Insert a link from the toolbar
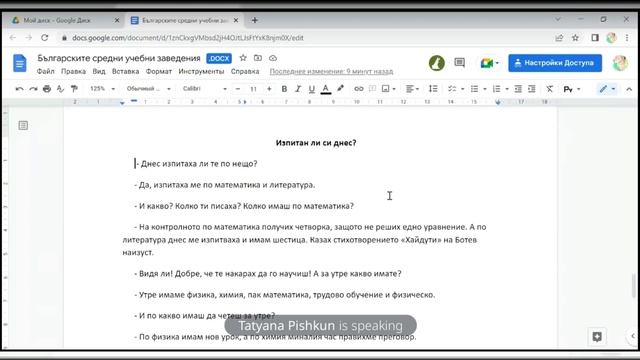 coord(359,89)
